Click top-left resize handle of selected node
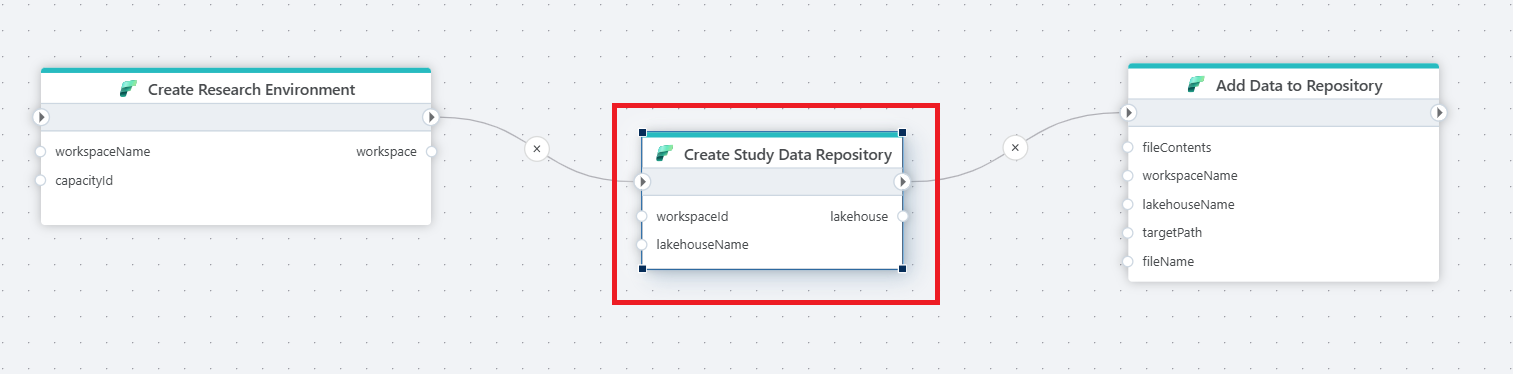 point(642,132)
